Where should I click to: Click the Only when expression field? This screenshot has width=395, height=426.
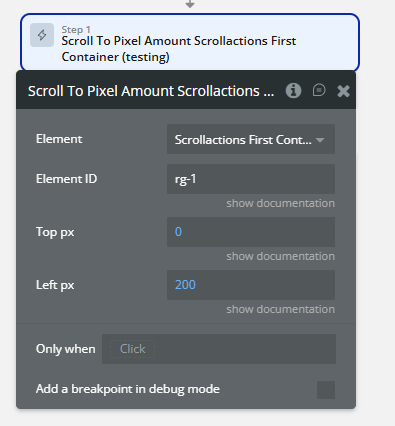[x=219, y=349]
